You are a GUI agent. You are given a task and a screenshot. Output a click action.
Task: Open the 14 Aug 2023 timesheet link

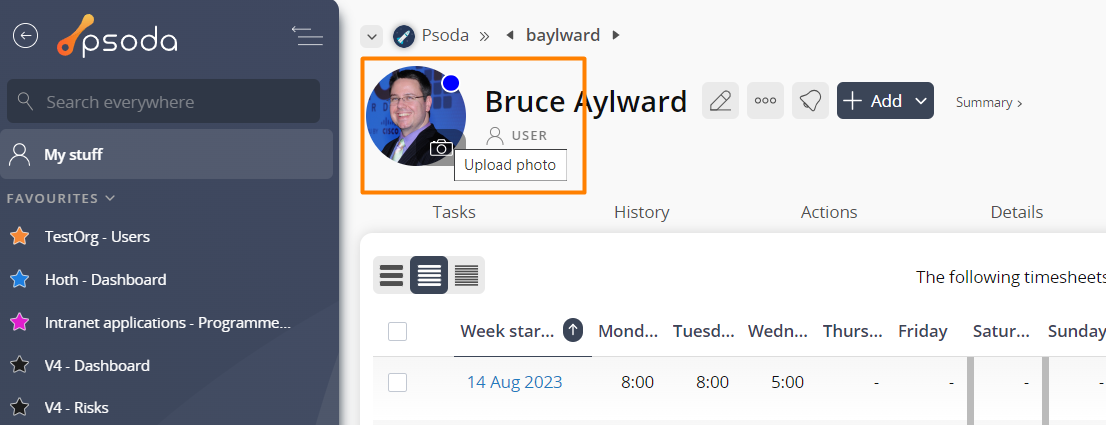pyautogui.click(x=514, y=382)
